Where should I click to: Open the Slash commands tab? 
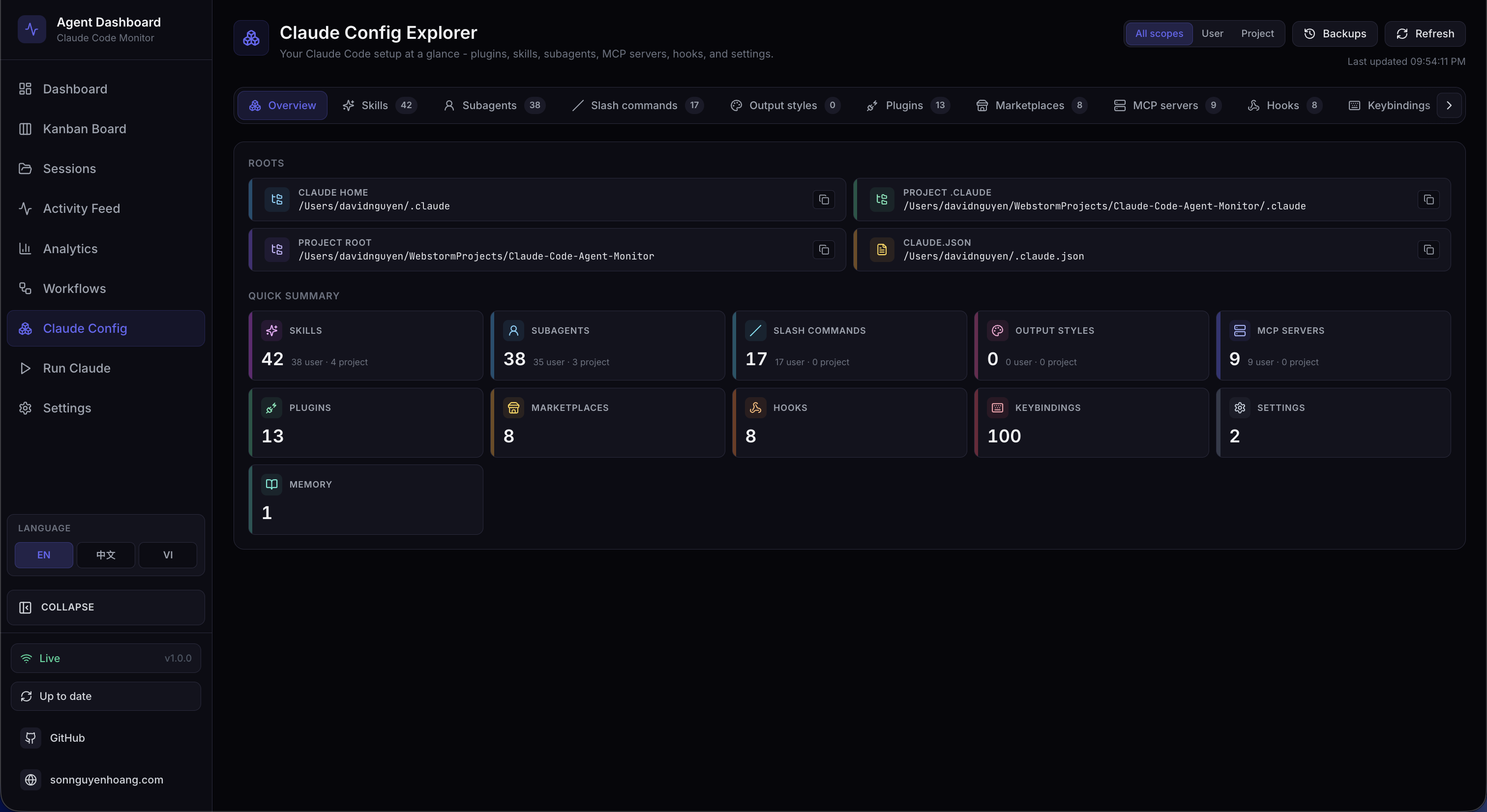coord(637,106)
